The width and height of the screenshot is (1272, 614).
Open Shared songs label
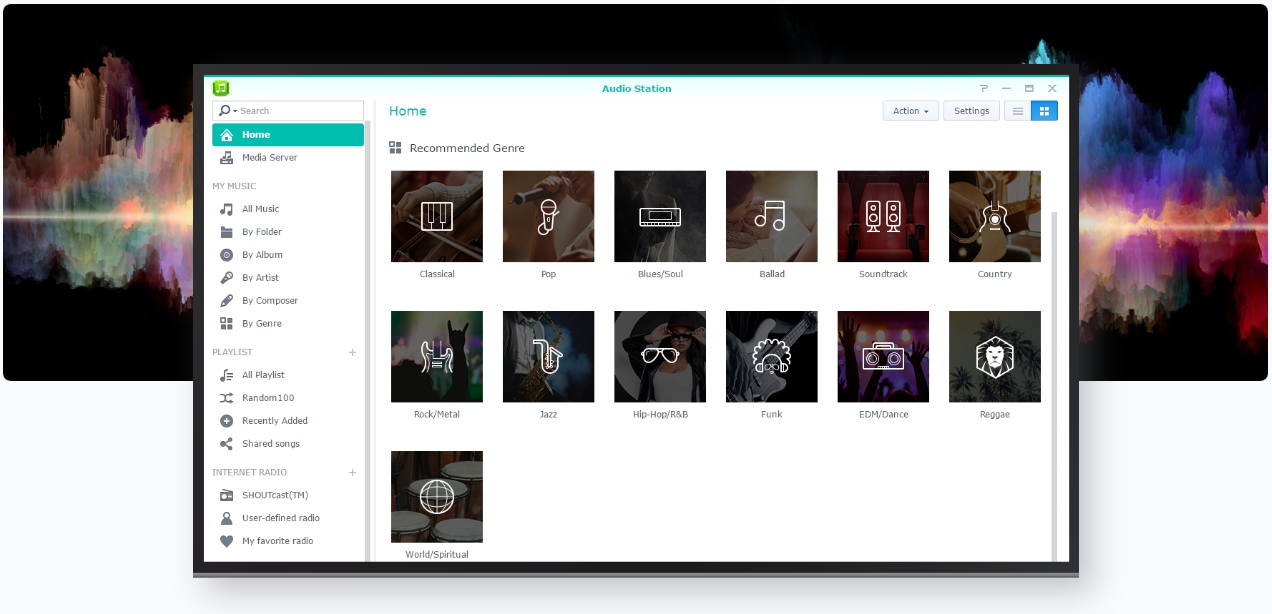pos(271,444)
